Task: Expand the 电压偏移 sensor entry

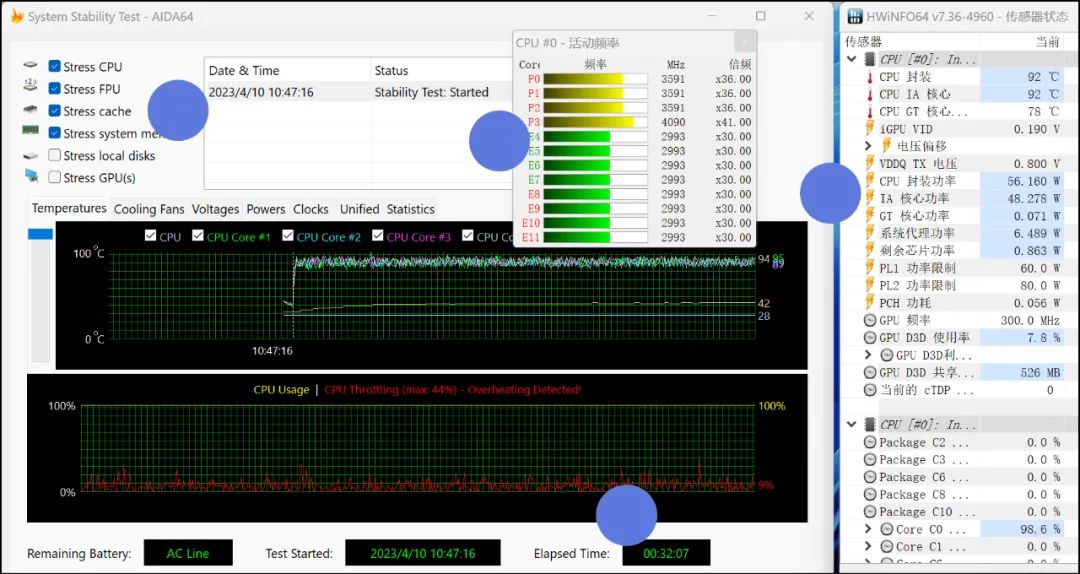Action: 868,146
